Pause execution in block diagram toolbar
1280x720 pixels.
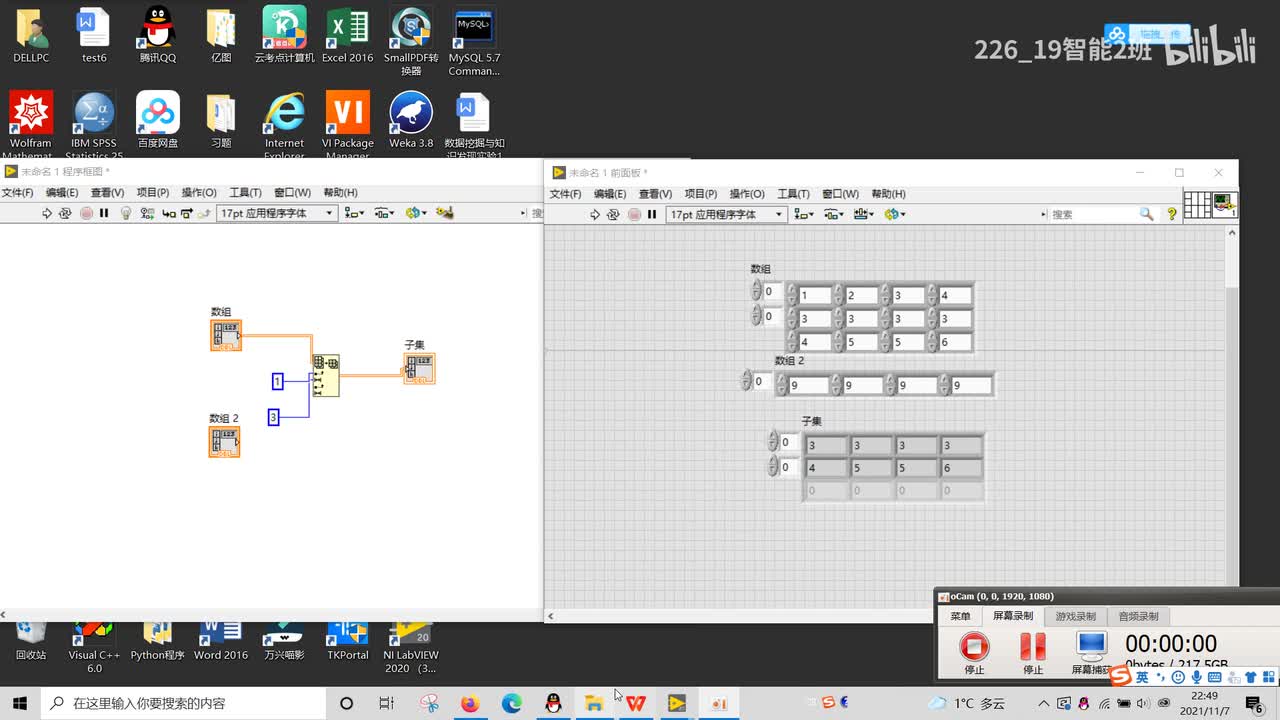pos(104,213)
